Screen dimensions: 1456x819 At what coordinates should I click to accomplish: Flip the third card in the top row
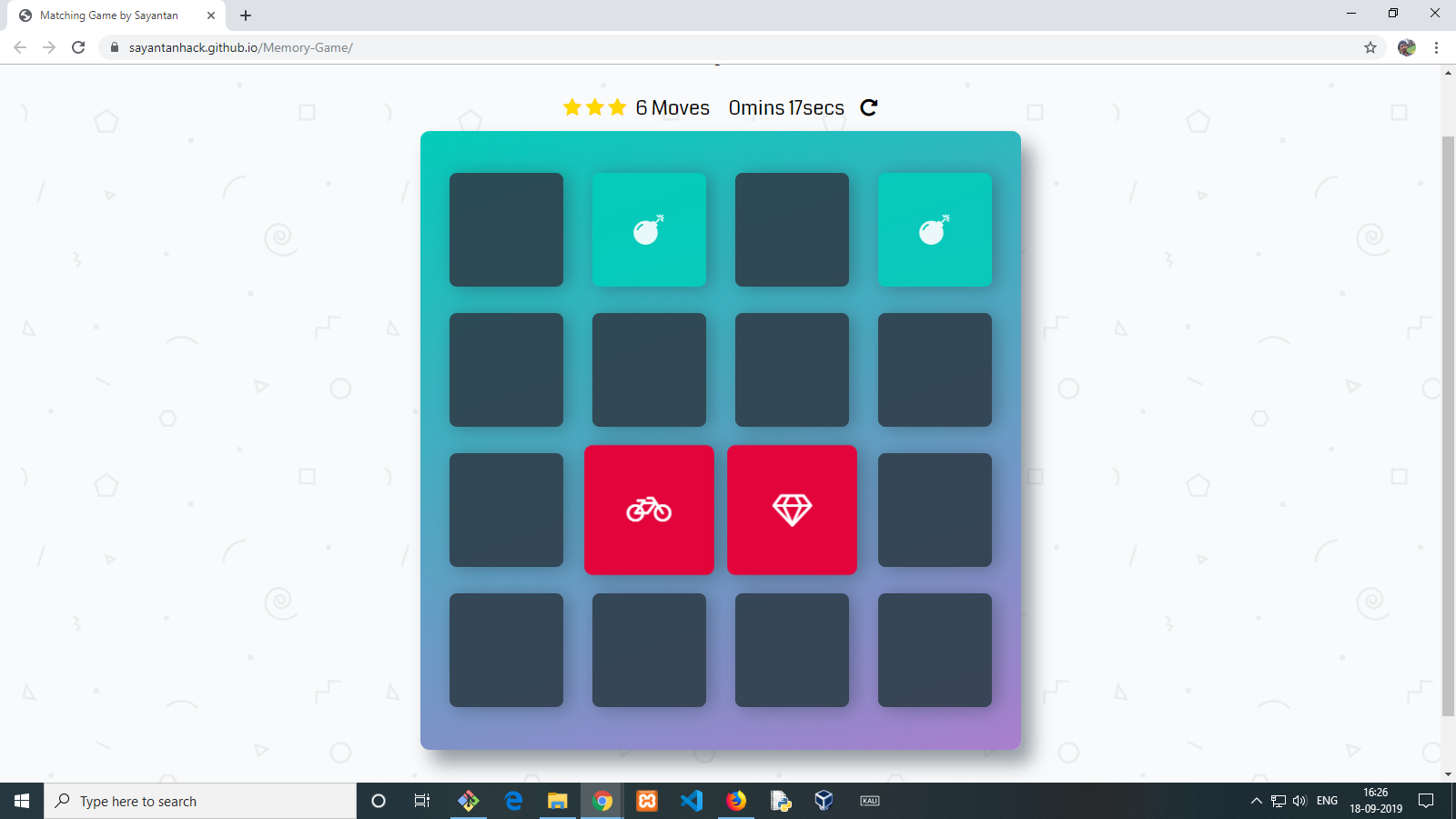tap(792, 229)
